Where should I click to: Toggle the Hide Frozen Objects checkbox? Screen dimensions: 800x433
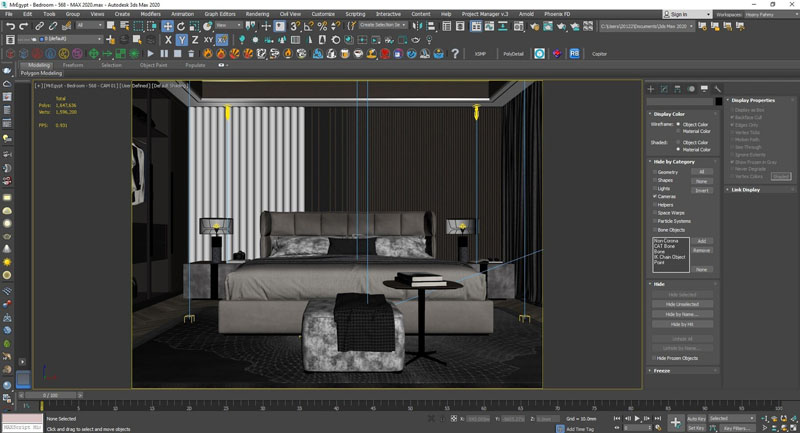[655, 358]
